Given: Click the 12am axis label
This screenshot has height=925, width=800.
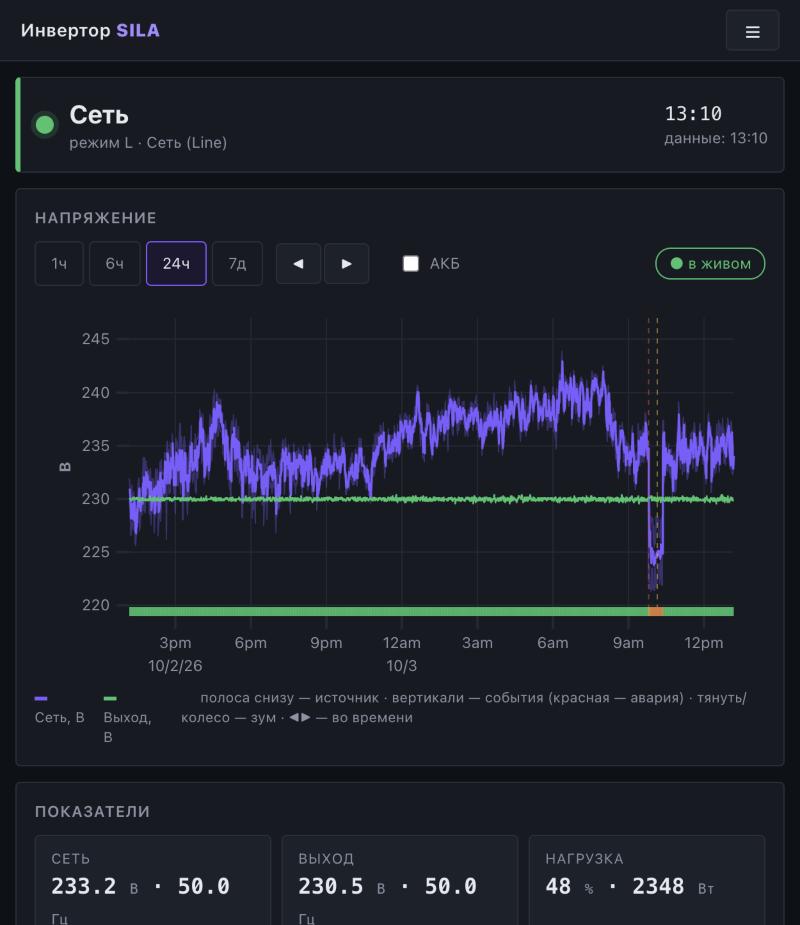Looking at the screenshot, I should [x=402, y=643].
